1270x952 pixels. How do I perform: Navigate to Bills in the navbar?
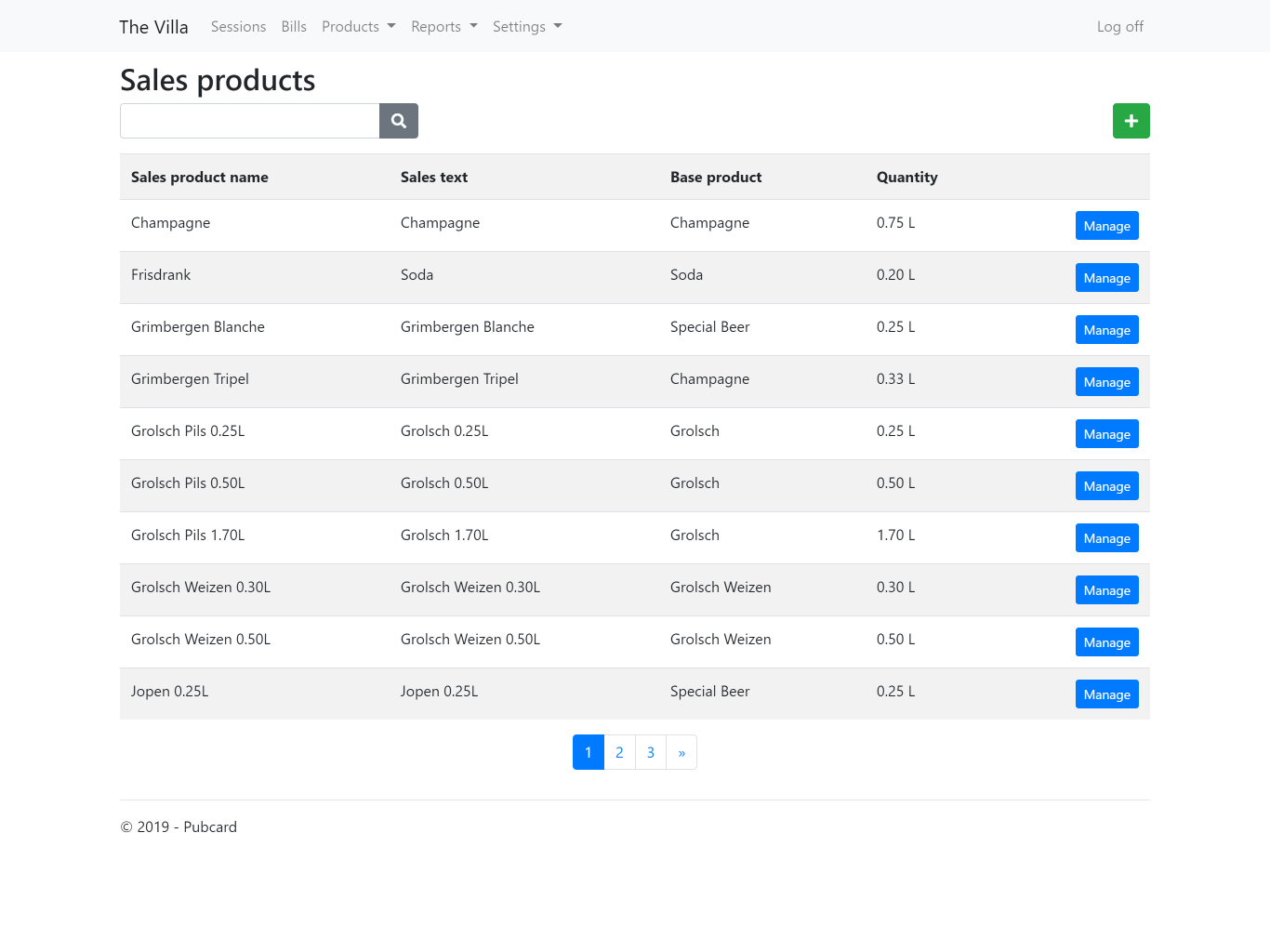click(294, 26)
